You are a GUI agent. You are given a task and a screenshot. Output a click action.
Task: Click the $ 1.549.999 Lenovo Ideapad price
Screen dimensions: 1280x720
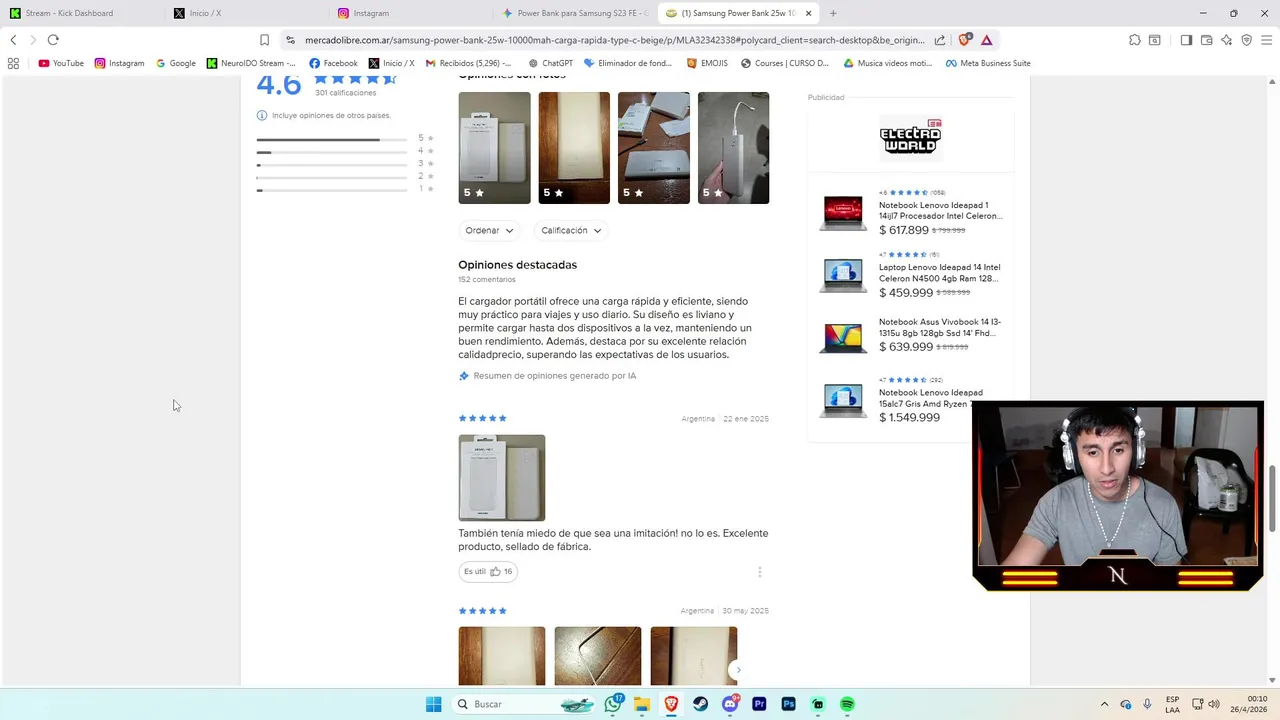[909, 417]
